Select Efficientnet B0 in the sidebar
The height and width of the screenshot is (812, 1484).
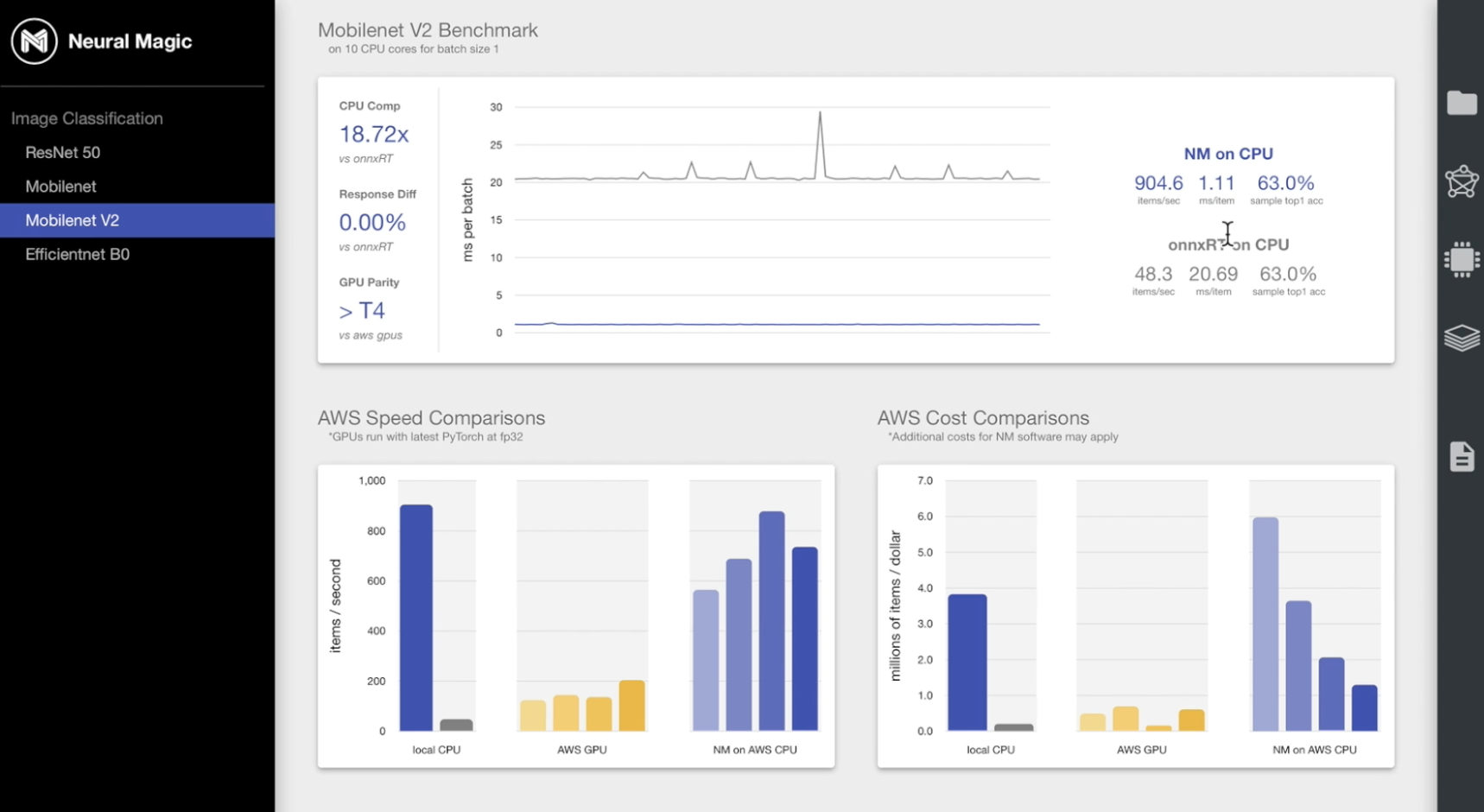click(x=78, y=254)
